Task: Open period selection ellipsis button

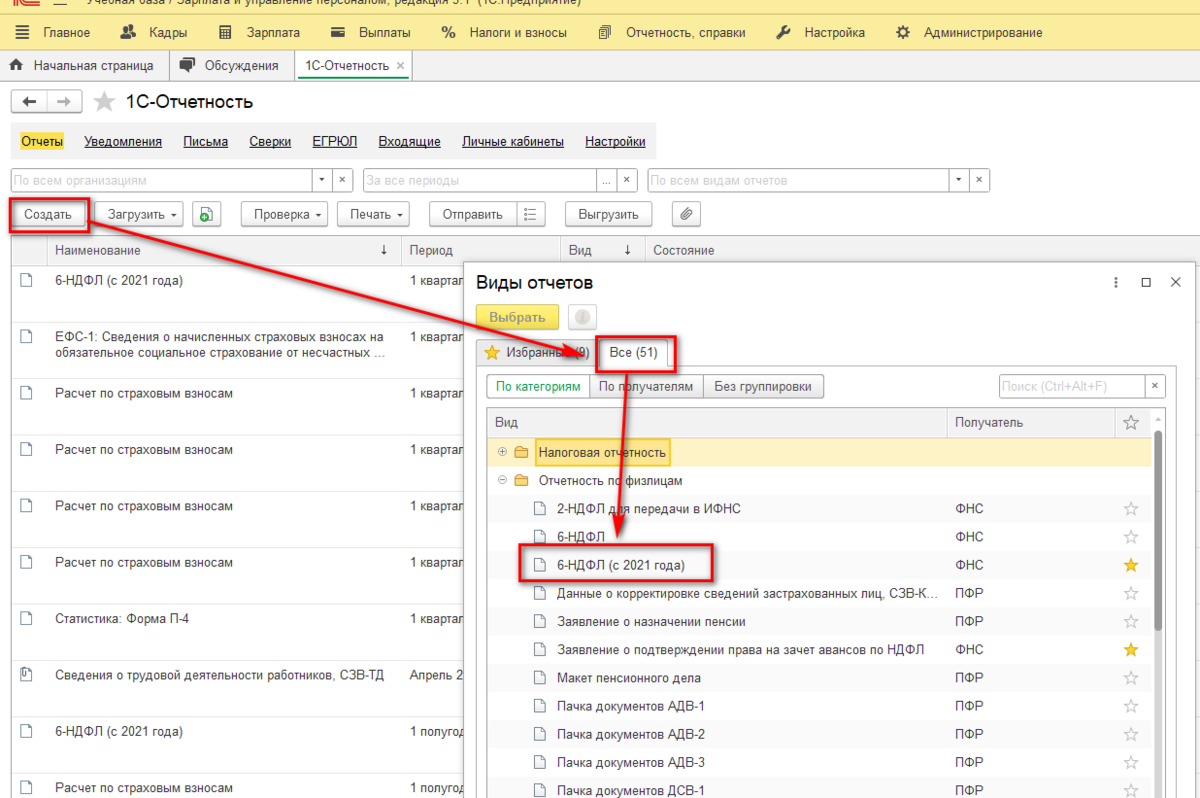Action: (x=606, y=181)
